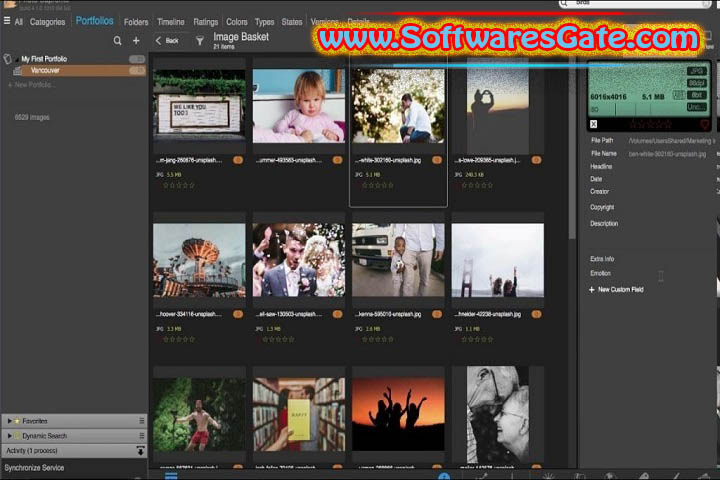
Task: Click orange basket badge on hreider-42238 image
Action: [536, 314]
